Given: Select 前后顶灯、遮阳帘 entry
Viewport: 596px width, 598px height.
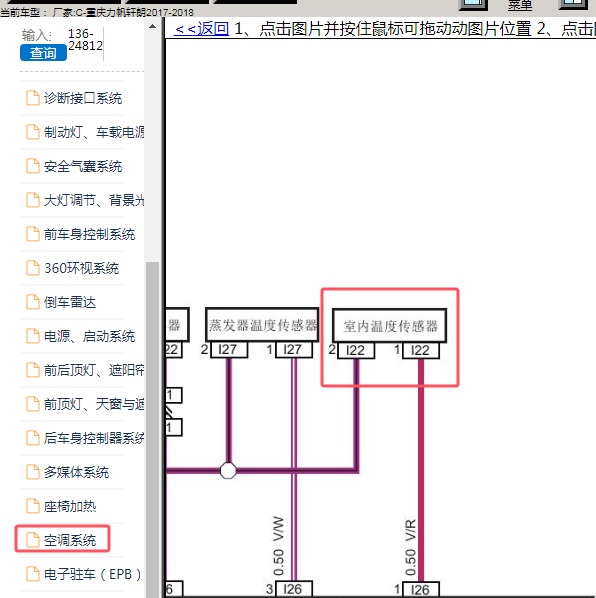Looking at the screenshot, I should [94, 370].
